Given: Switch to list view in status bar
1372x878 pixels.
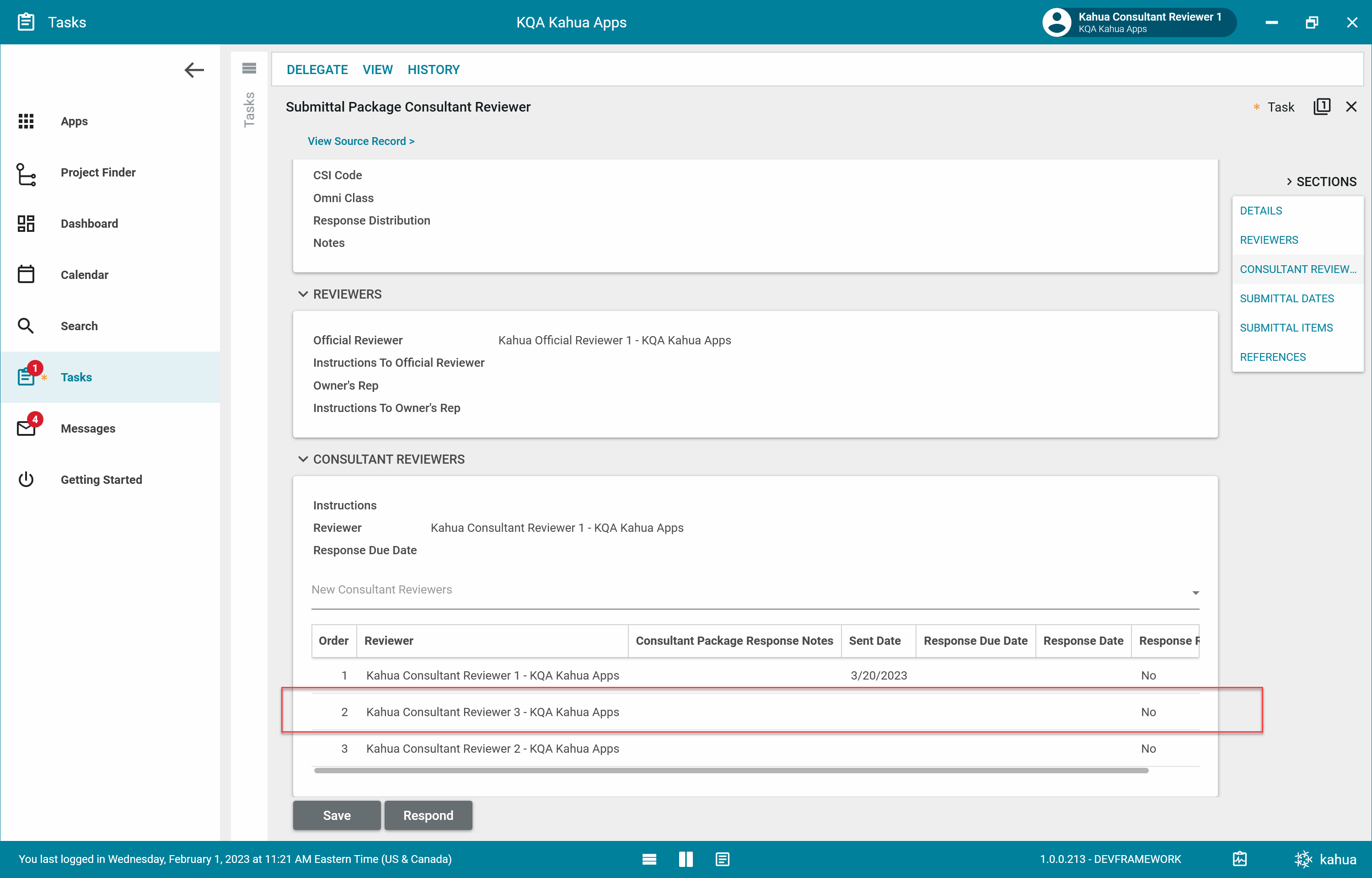Looking at the screenshot, I should pyautogui.click(x=649, y=859).
